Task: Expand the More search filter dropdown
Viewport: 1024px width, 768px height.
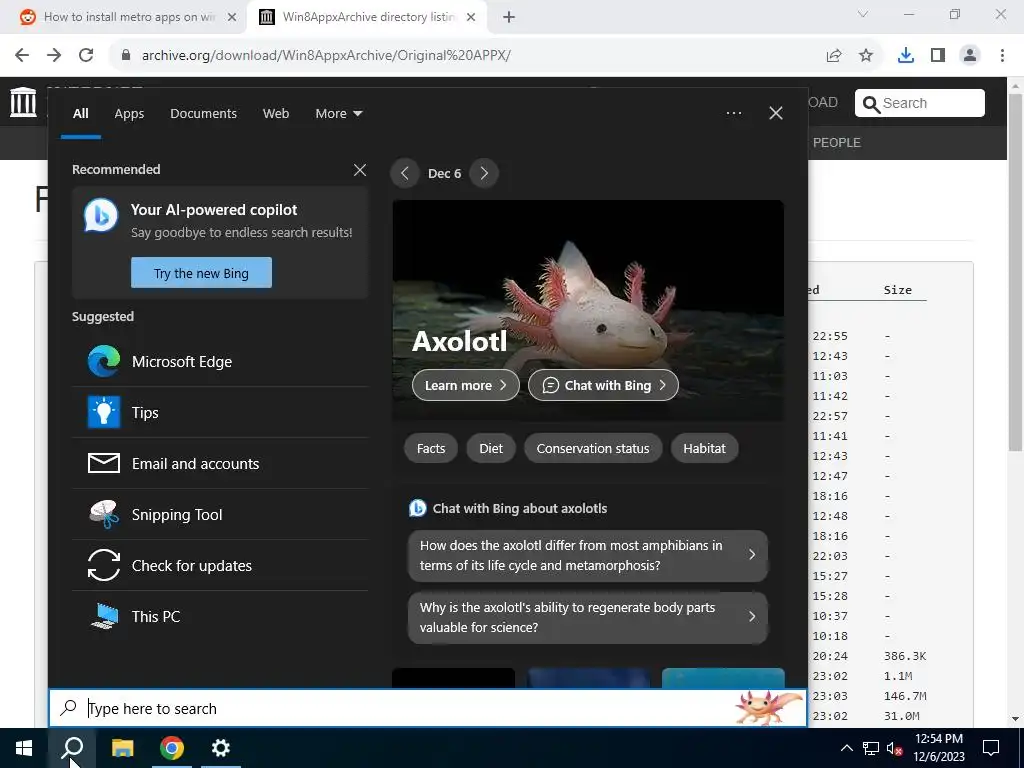Action: tap(338, 114)
